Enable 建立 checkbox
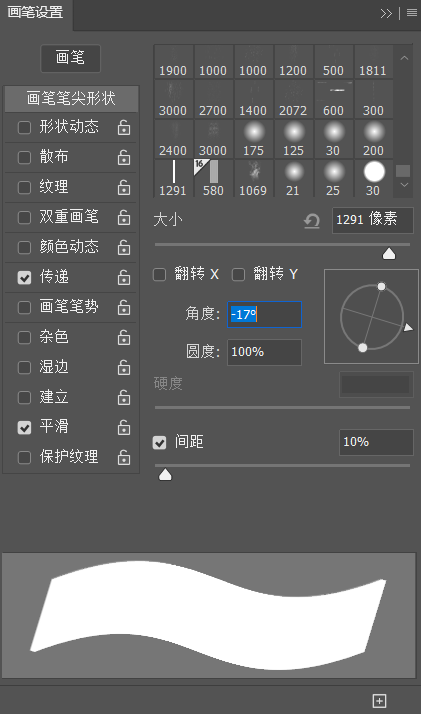 pyautogui.click(x=24, y=398)
